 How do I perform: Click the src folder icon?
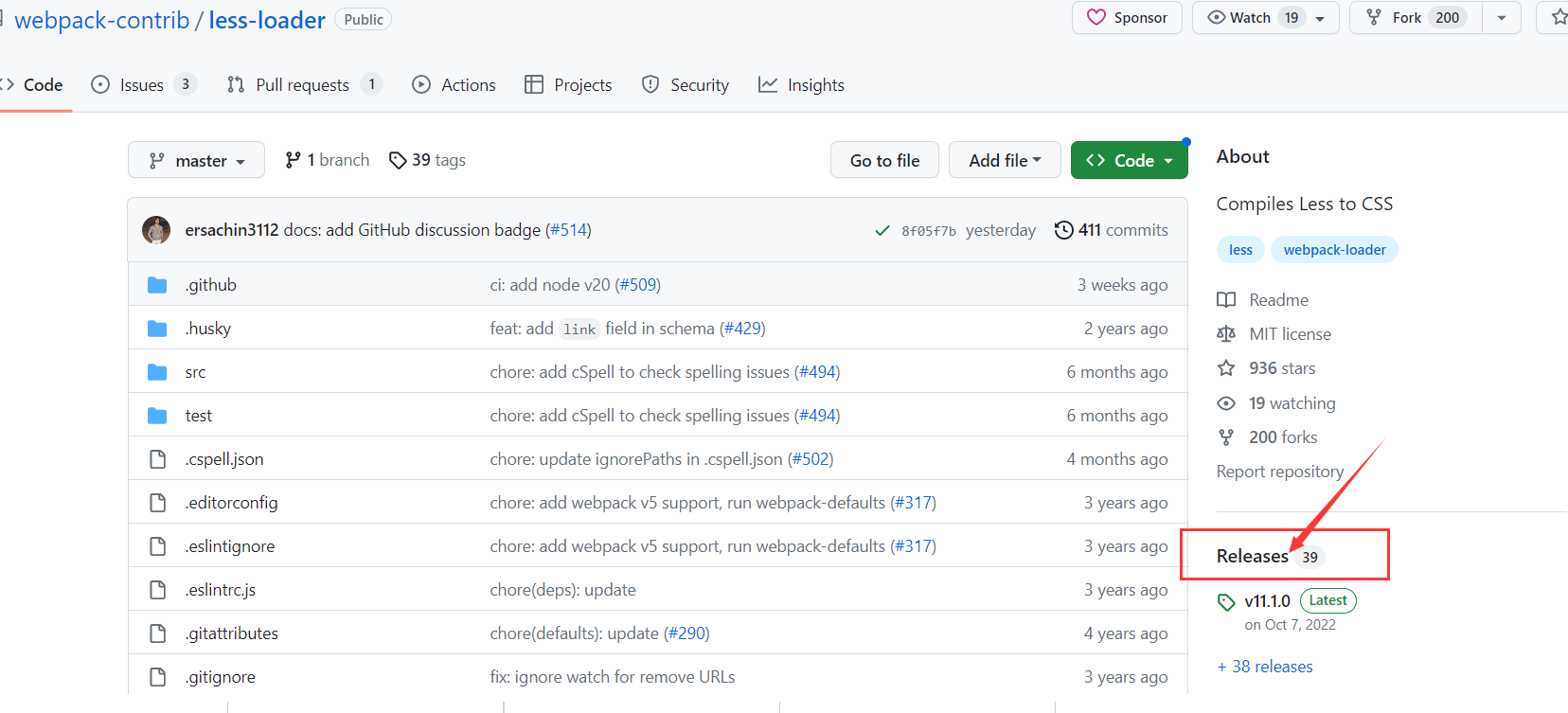coord(157,372)
